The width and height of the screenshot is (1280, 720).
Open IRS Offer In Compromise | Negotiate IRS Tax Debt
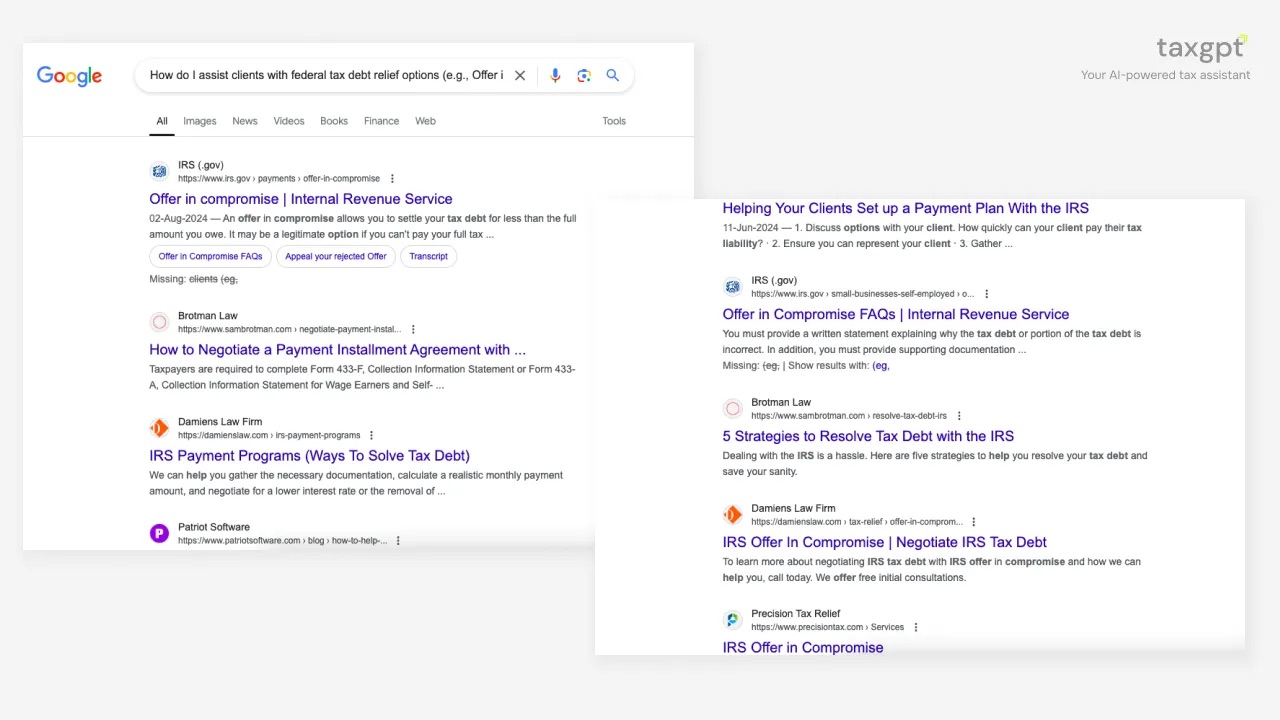tap(885, 542)
